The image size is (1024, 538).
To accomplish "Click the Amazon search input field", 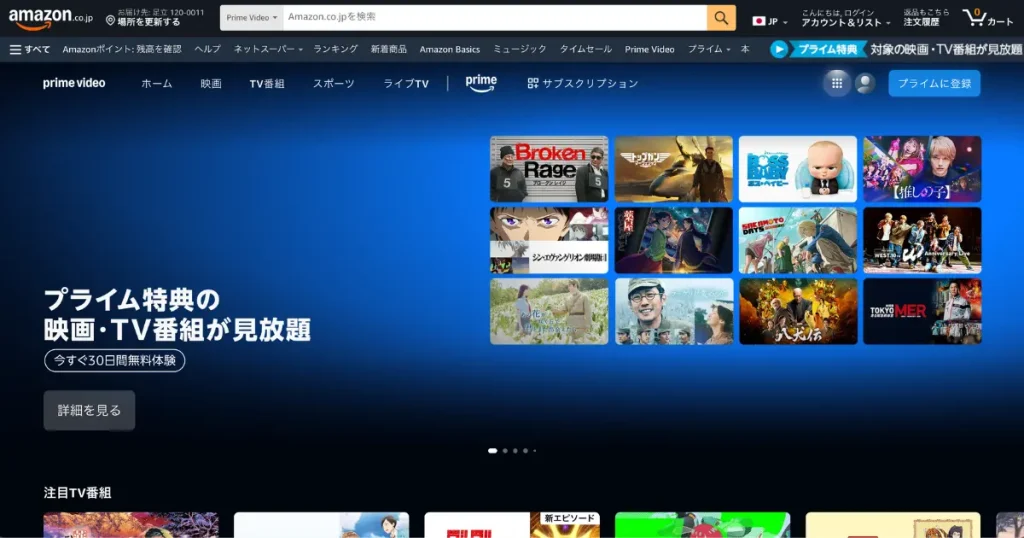I will [495, 18].
